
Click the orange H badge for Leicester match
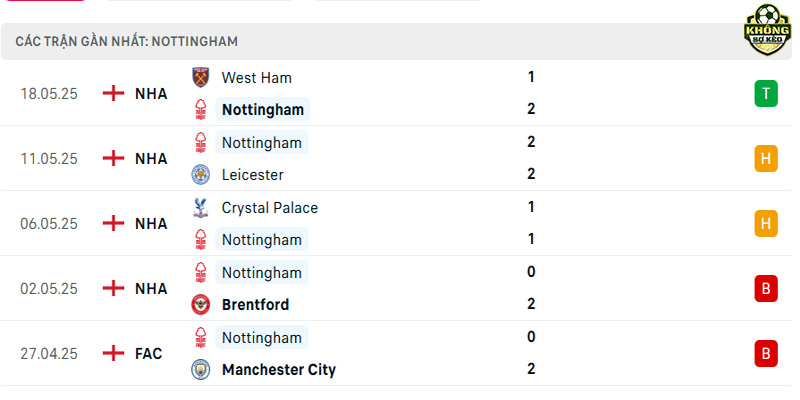pyautogui.click(x=766, y=159)
